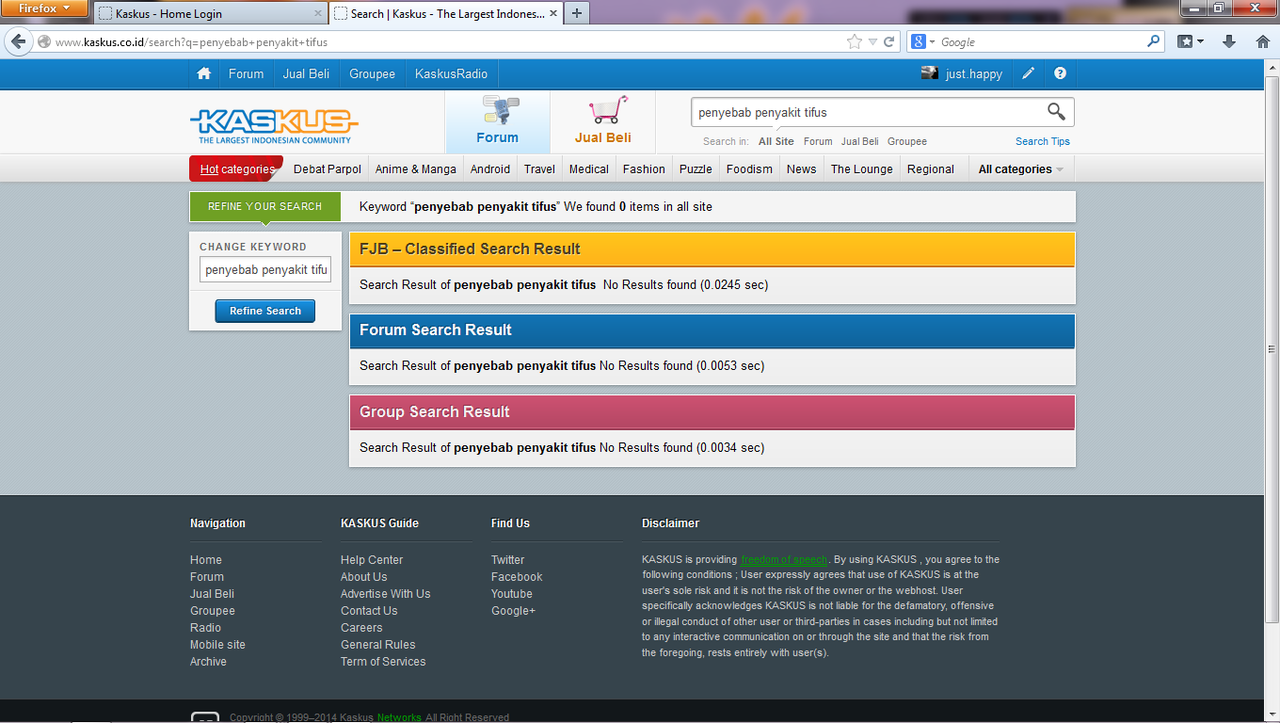This screenshot has width=1280, height=723.
Task: Open the Foodism category
Action: [750, 169]
